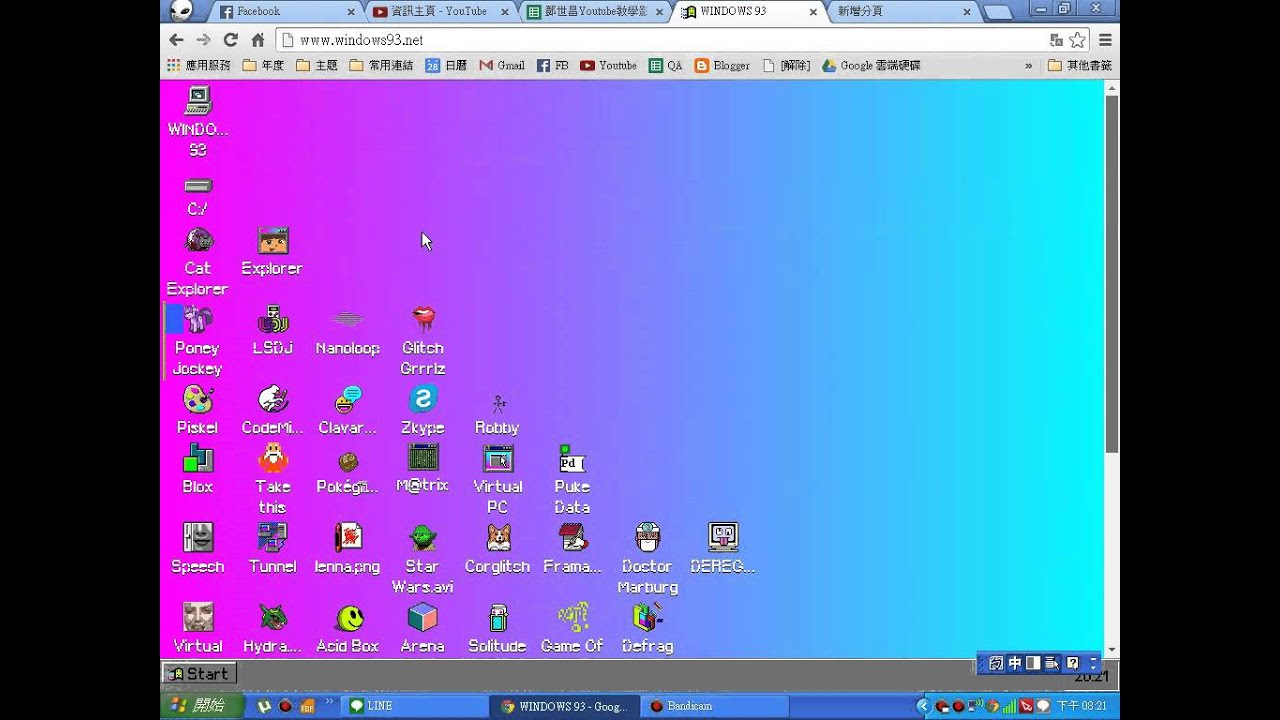The height and width of the screenshot is (720, 1280).
Task: Launch Piskel palette icon
Action: (x=198, y=400)
